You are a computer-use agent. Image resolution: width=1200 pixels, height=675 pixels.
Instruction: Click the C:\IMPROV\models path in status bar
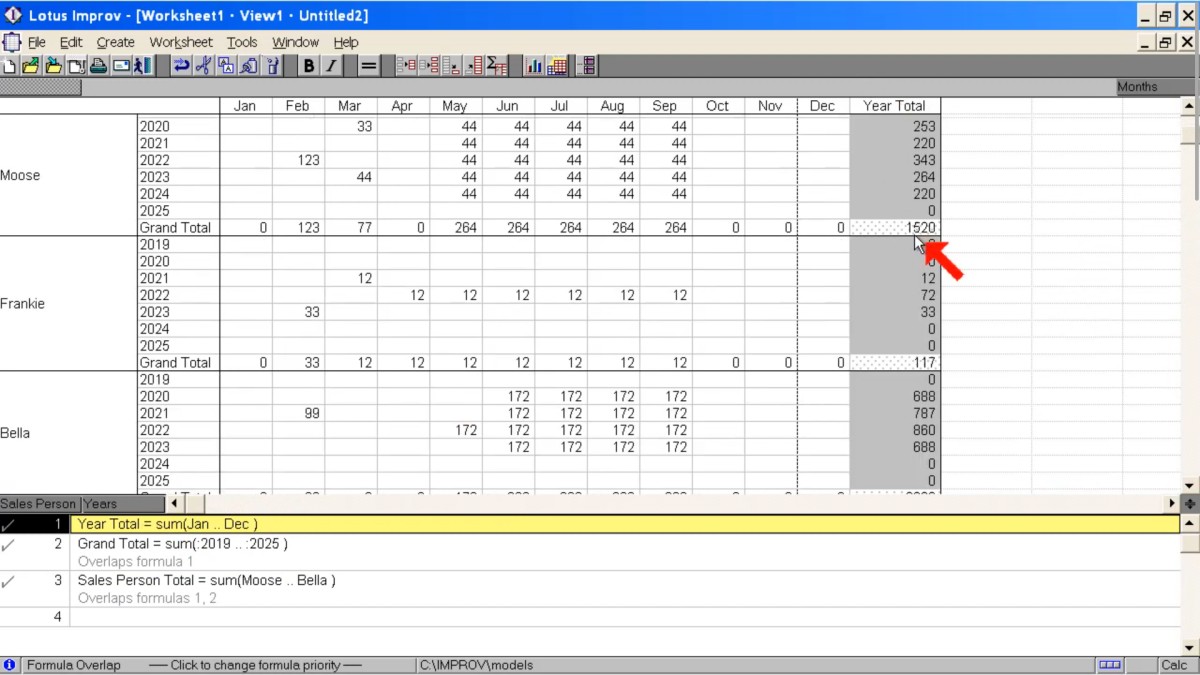(476, 665)
